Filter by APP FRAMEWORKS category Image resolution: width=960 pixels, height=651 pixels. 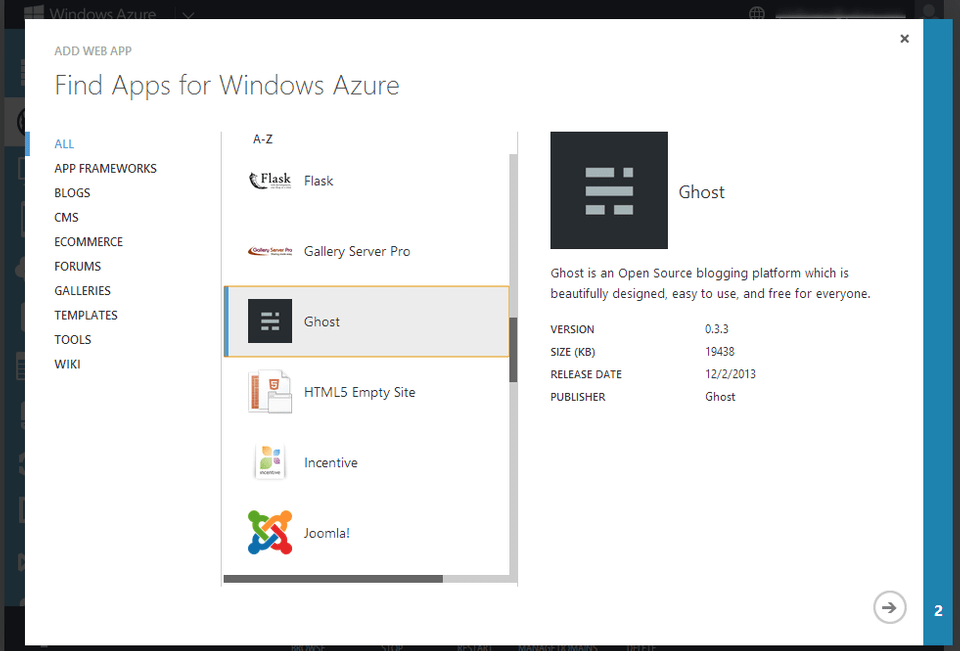105,168
